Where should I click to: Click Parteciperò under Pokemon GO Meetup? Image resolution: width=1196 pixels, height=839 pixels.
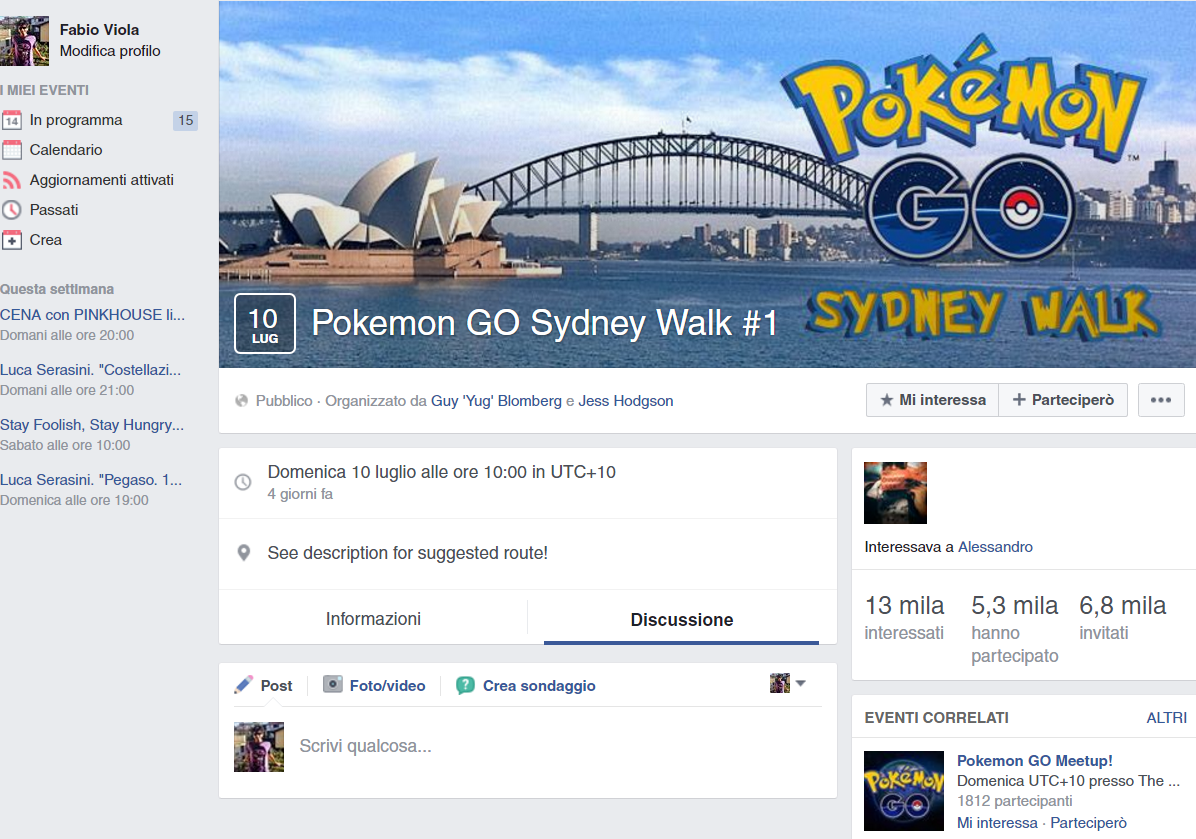[x=1088, y=823]
